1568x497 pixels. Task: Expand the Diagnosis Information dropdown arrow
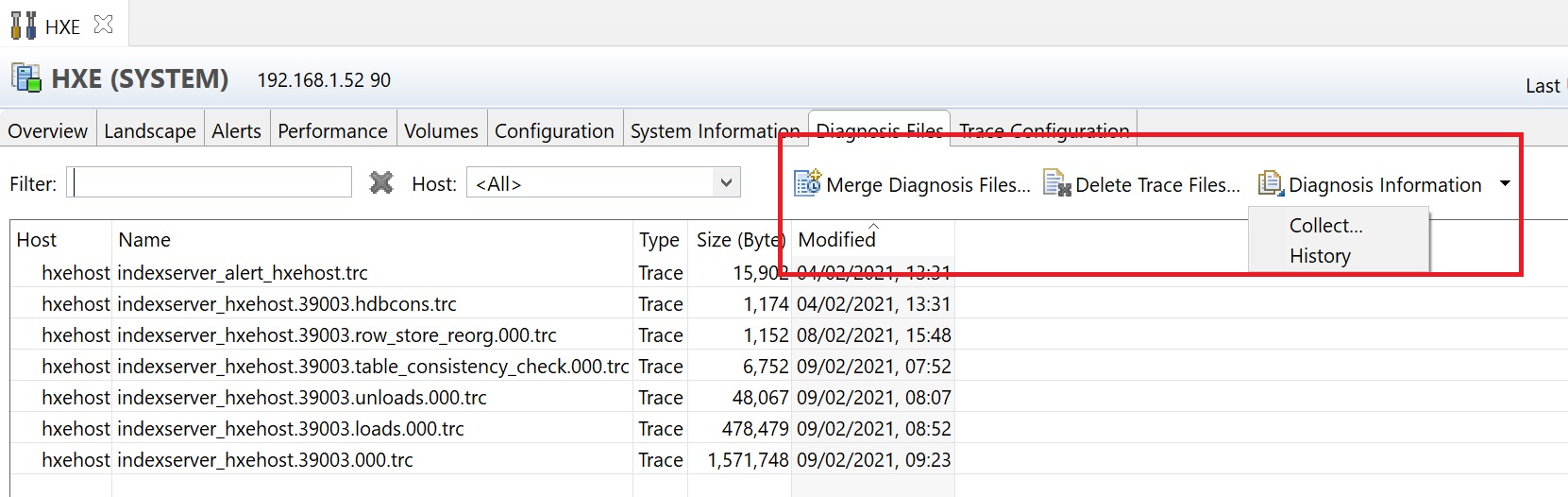(x=1505, y=183)
